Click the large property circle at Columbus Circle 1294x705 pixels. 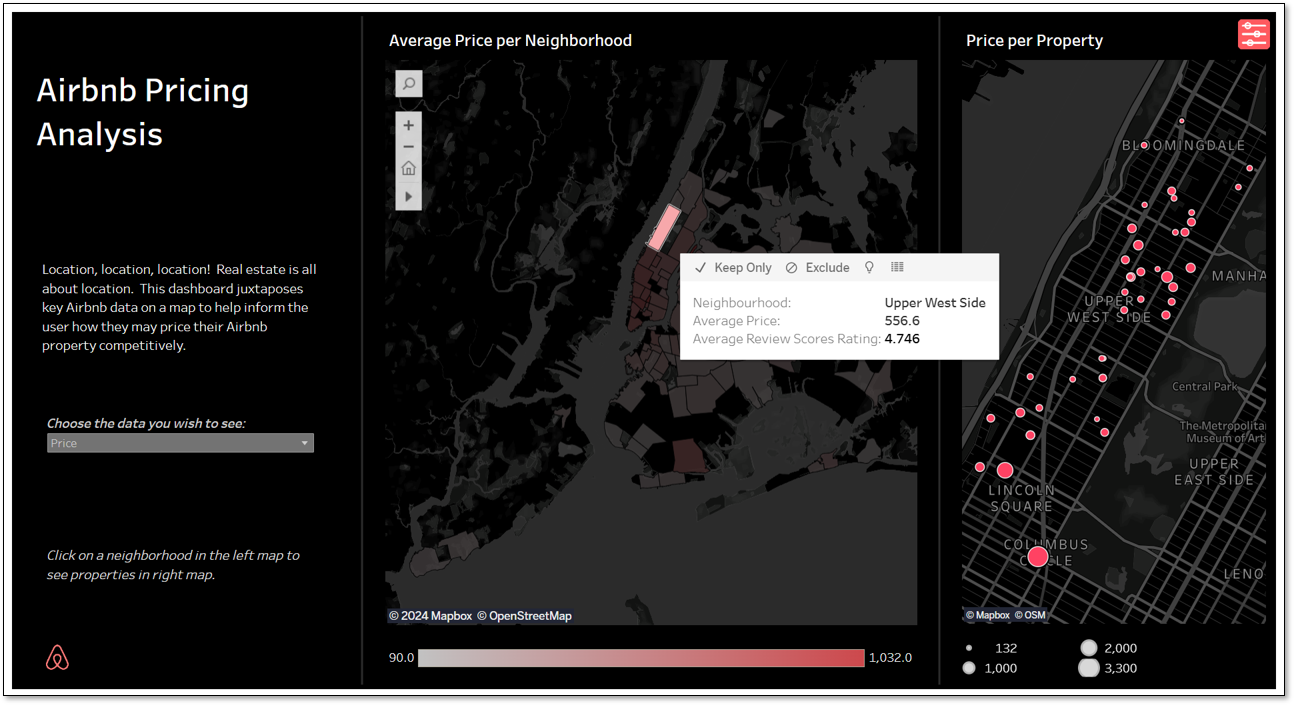(x=1038, y=557)
